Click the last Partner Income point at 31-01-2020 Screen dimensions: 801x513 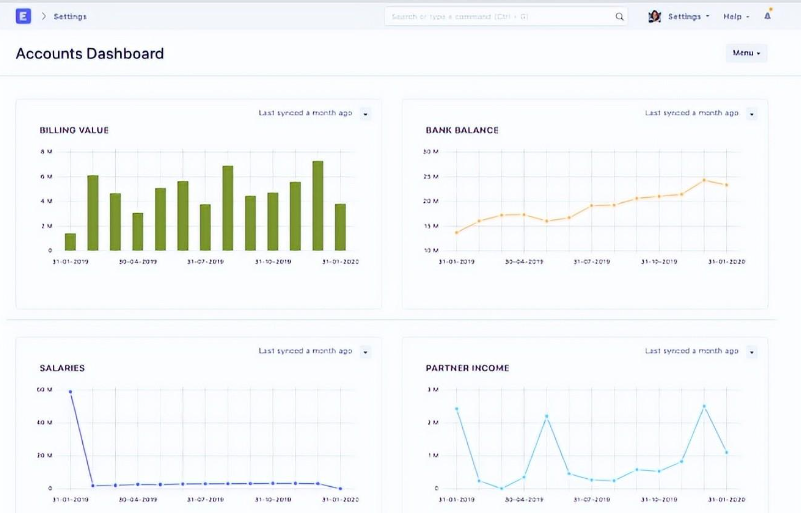click(726, 452)
